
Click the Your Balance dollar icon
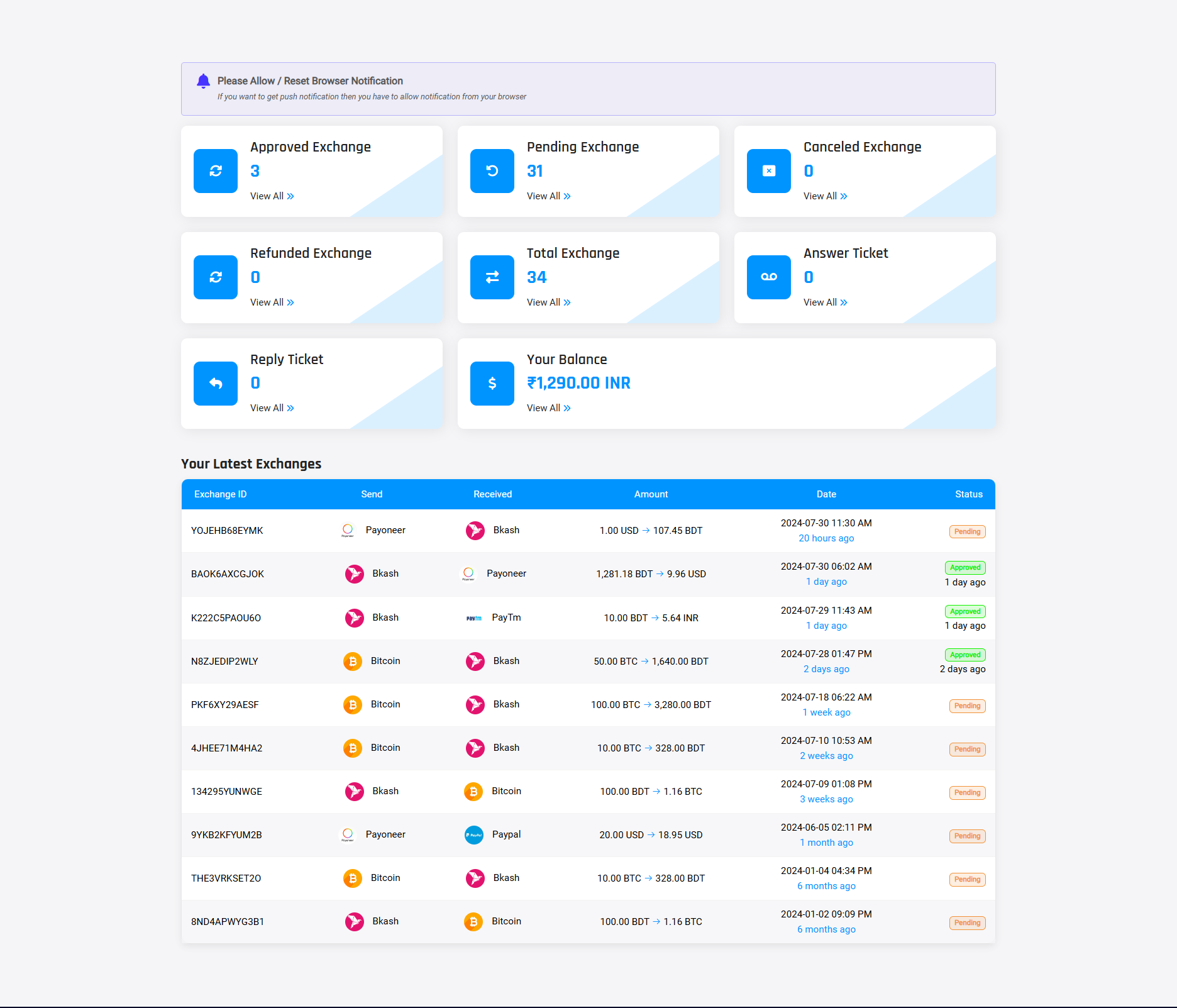(x=492, y=383)
